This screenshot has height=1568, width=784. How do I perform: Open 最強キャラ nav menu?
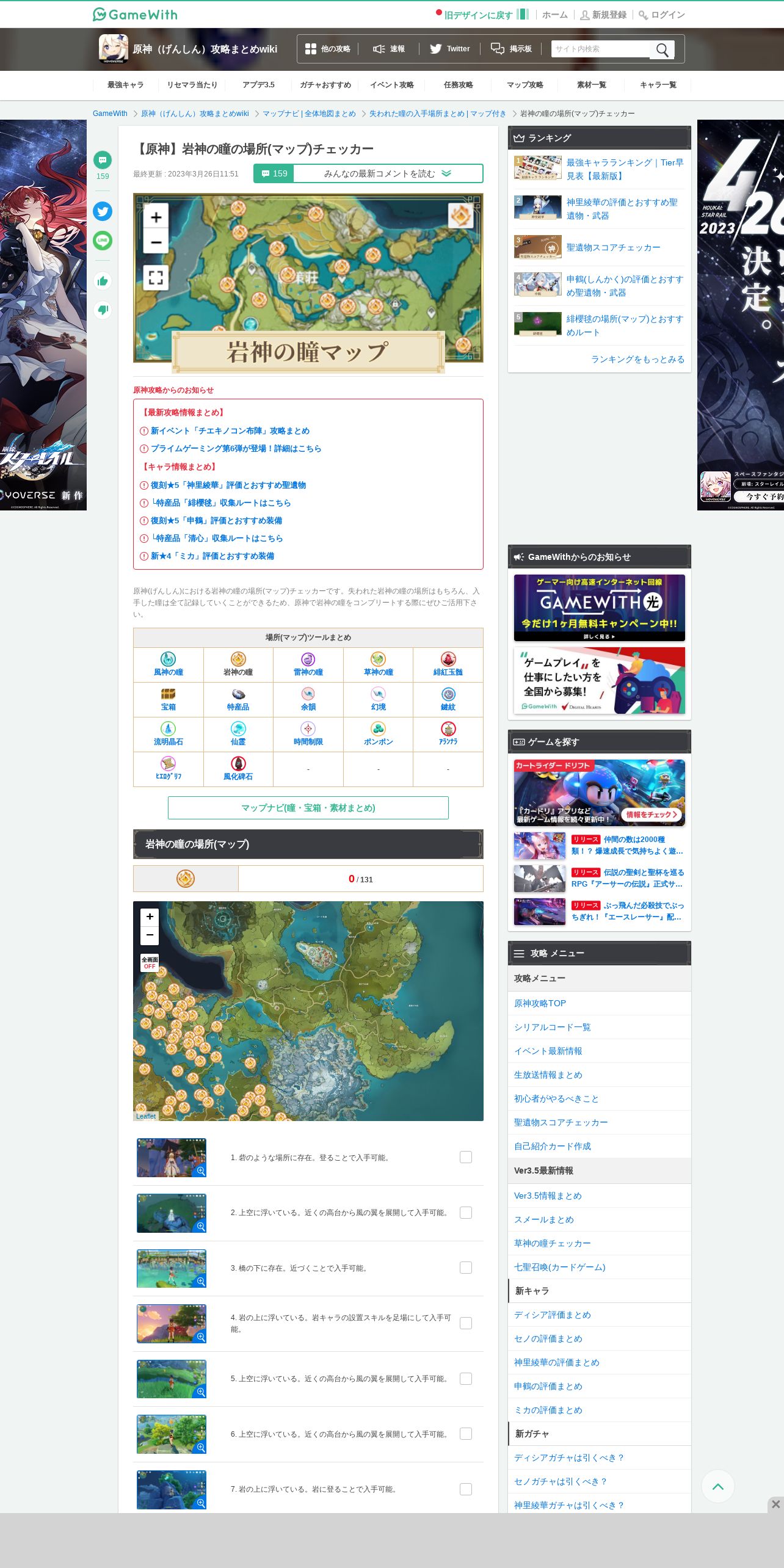pos(126,85)
